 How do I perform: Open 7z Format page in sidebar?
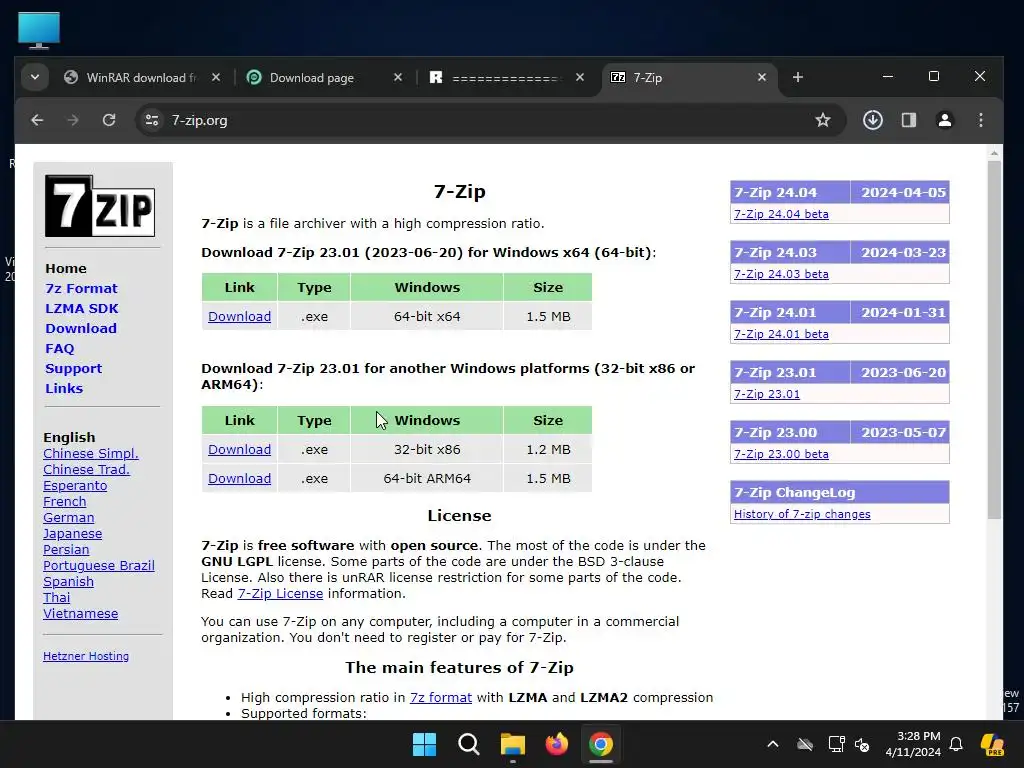click(x=81, y=289)
